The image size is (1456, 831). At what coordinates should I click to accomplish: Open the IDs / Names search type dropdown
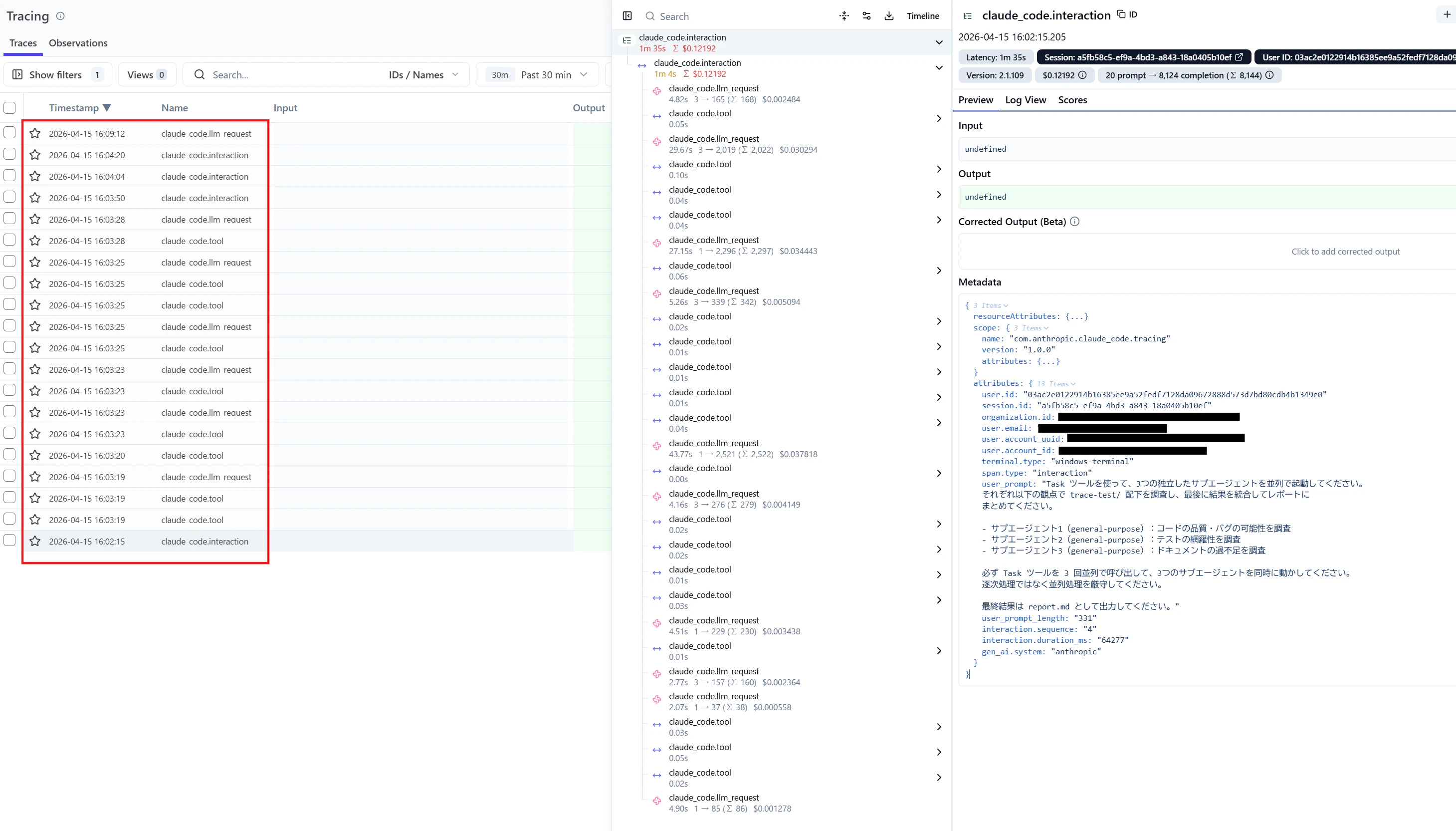pos(424,75)
